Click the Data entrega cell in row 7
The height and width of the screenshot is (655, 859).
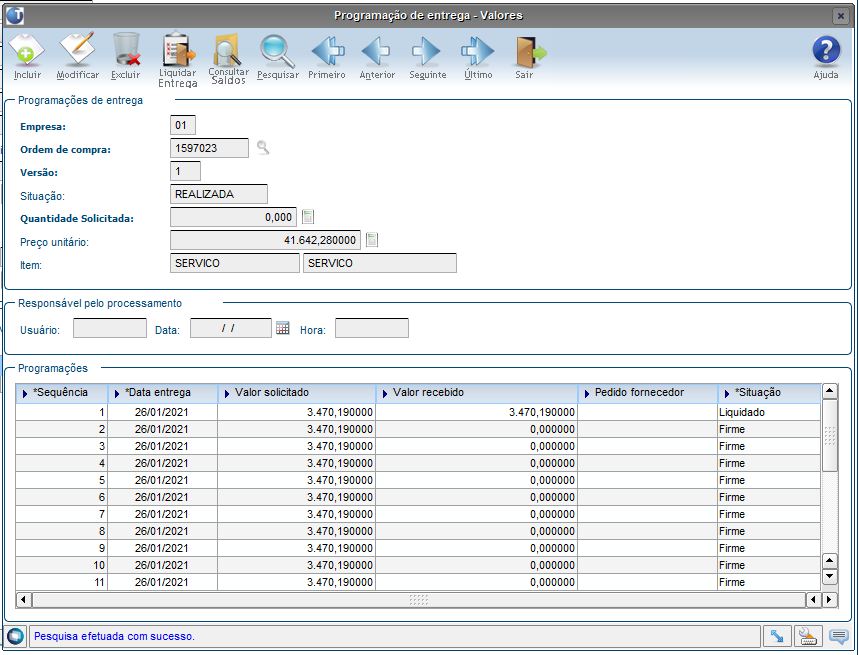(x=163, y=514)
